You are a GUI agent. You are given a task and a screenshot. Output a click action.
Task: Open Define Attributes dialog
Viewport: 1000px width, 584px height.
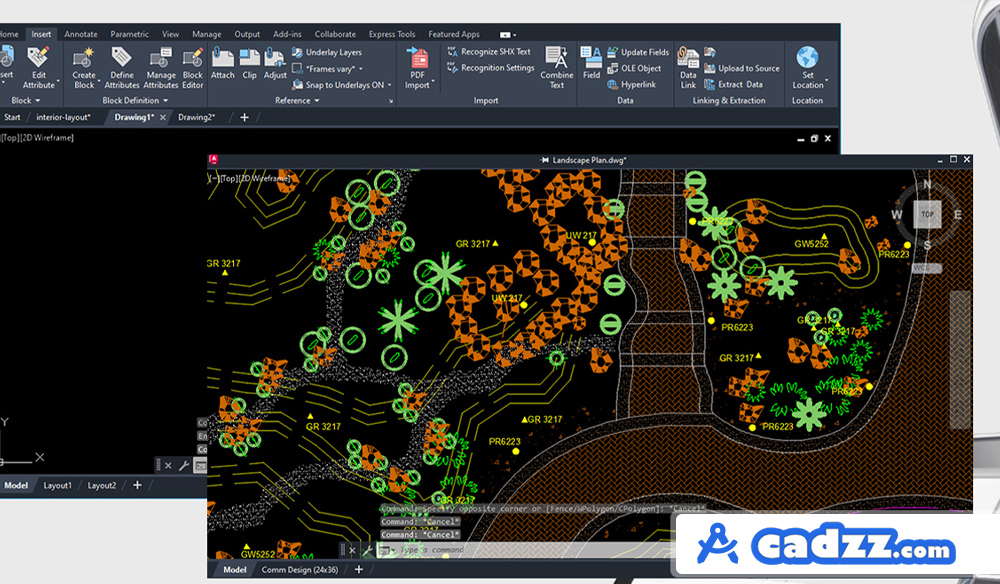[x=122, y=68]
